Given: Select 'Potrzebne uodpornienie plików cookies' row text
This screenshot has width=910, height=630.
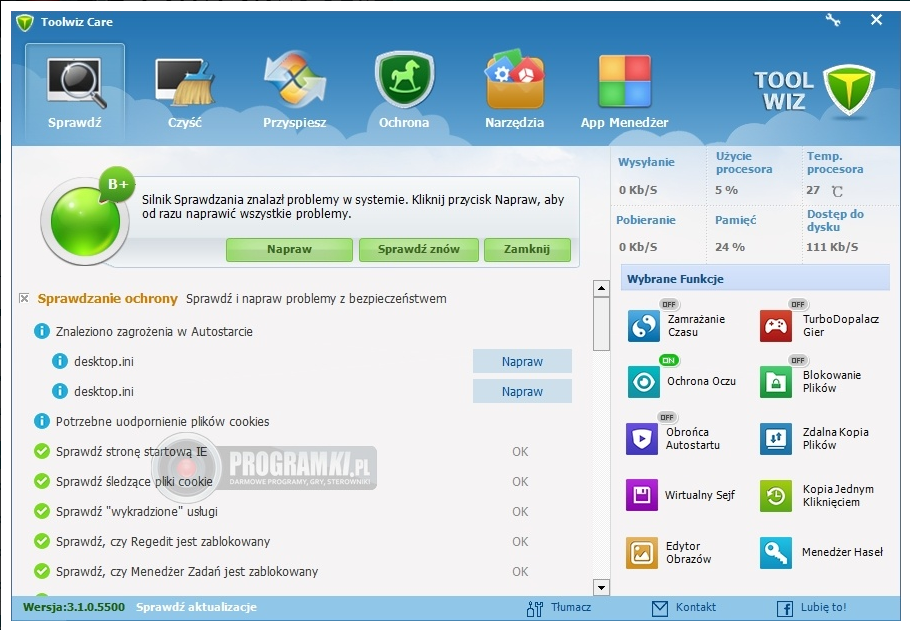Looking at the screenshot, I should [x=162, y=422].
